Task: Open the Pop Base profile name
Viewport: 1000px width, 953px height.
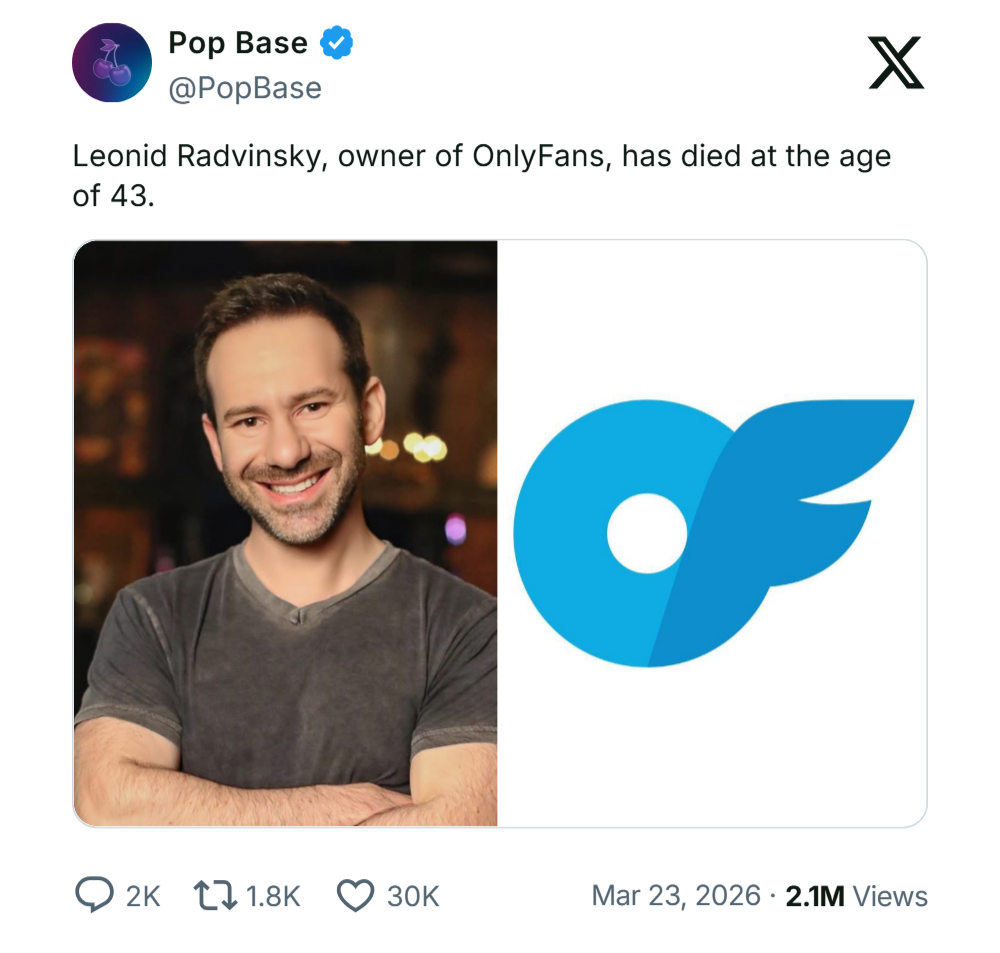Action: pos(238,43)
